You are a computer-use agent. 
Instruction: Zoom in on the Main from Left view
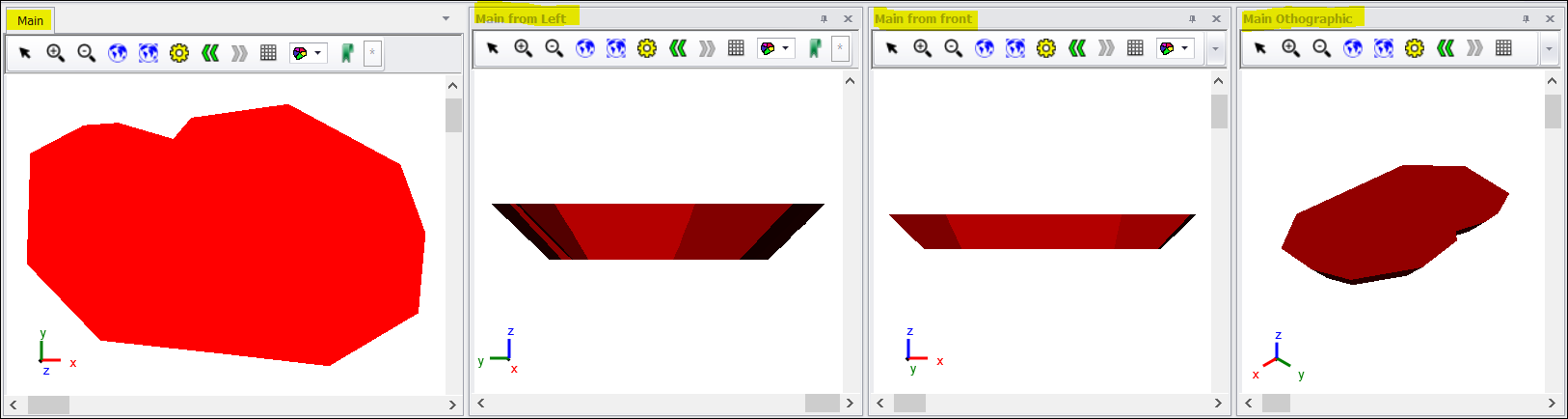523,48
